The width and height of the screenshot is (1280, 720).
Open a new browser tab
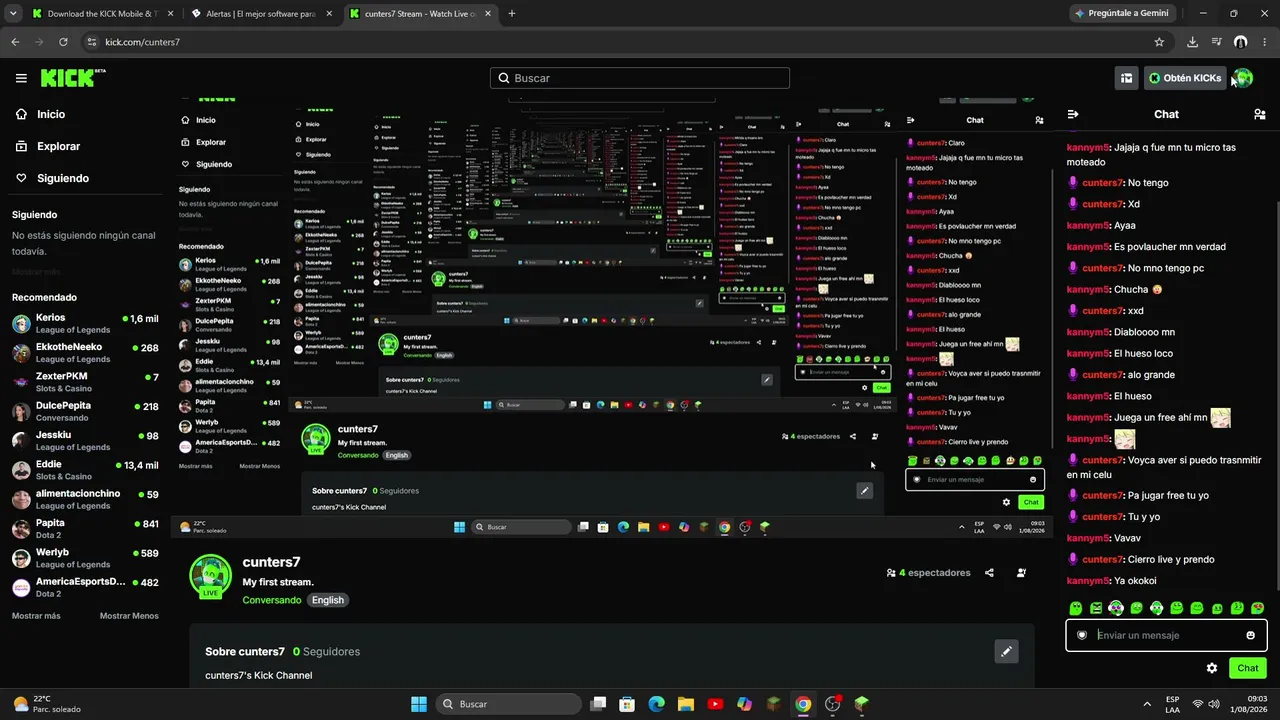(512, 14)
